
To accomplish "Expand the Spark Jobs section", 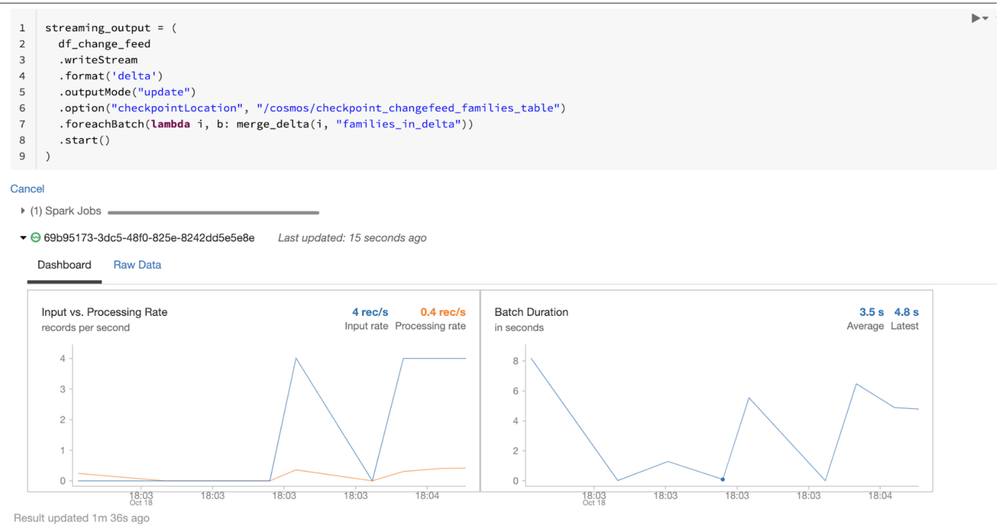I will [23, 211].
